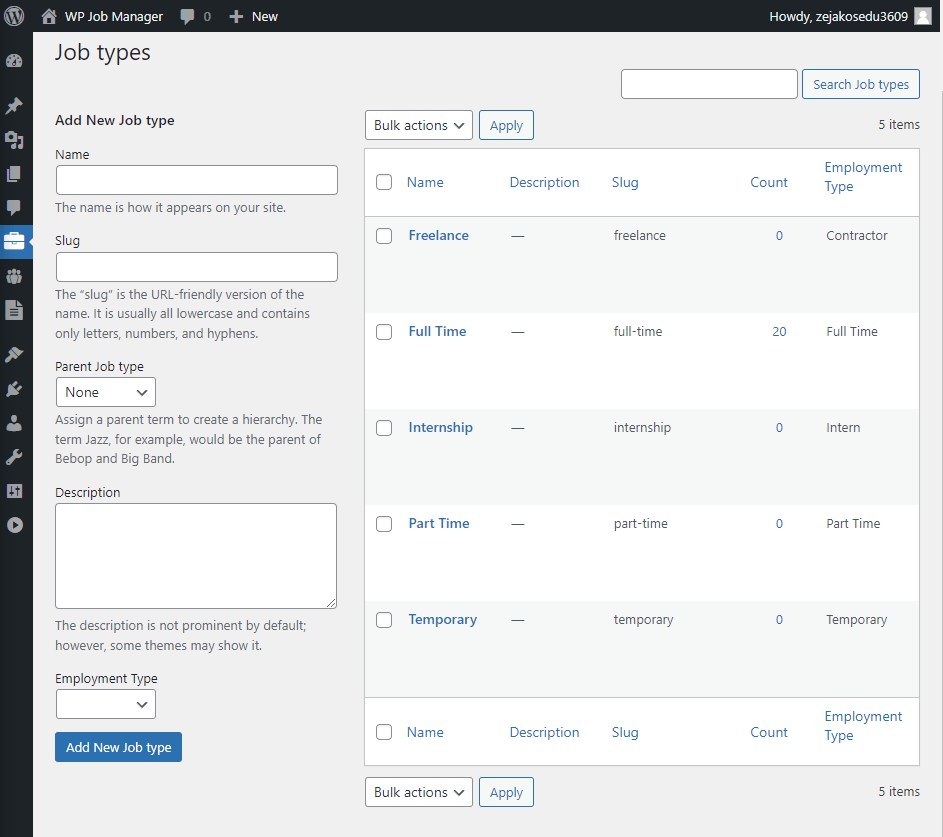Screen dimensions: 943x837
Task: Open user avatar in top right
Action: tap(923, 16)
